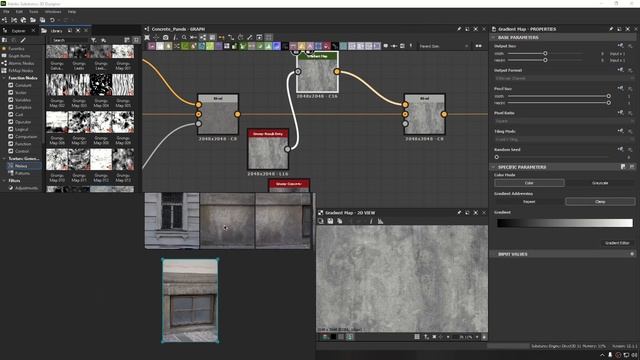Select Adjustments under Filters
The height and width of the screenshot is (360, 640).
coord(27,188)
